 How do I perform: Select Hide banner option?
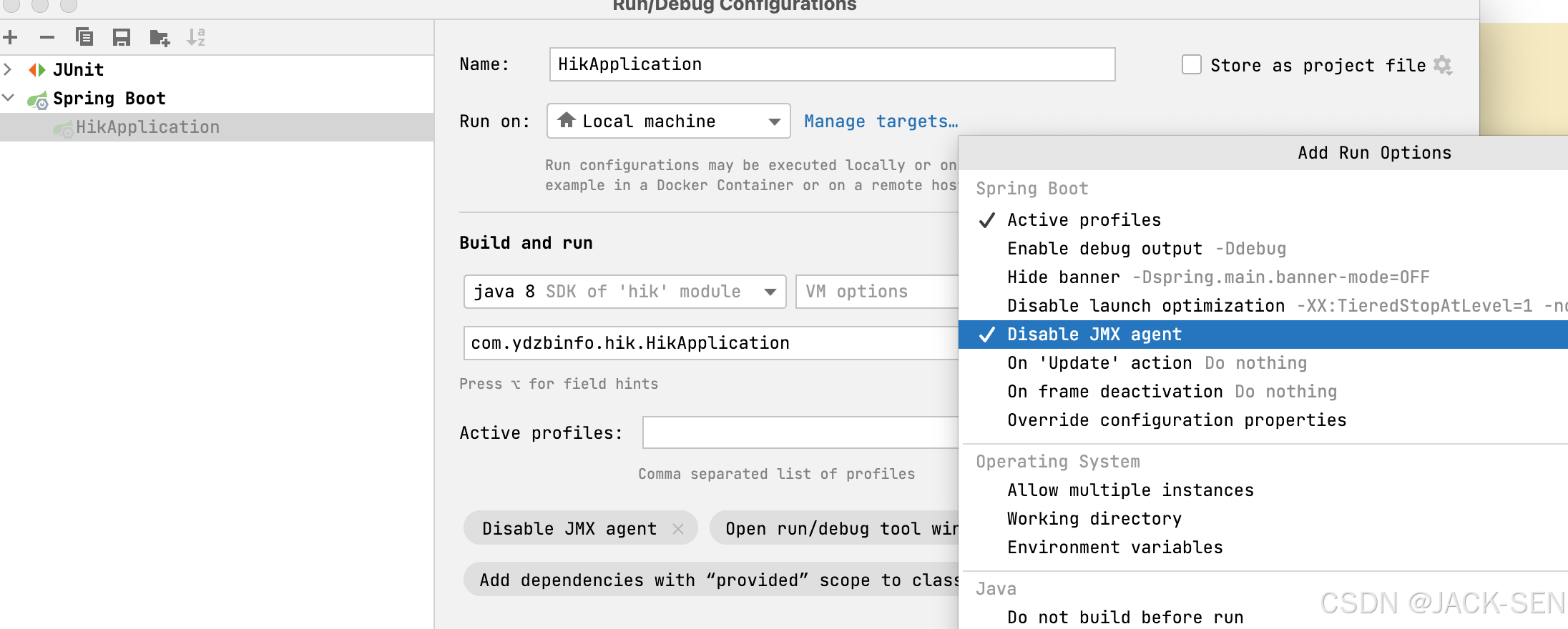1263,277
